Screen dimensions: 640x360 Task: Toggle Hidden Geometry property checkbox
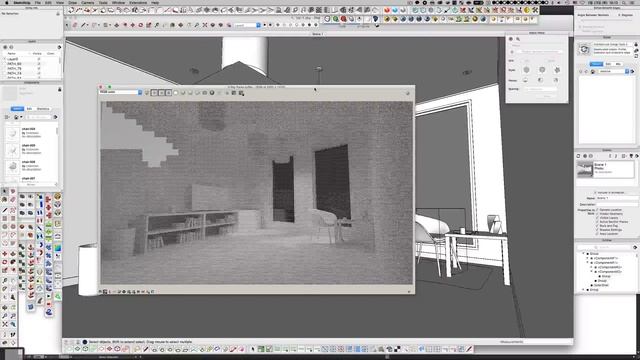click(597, 214)
